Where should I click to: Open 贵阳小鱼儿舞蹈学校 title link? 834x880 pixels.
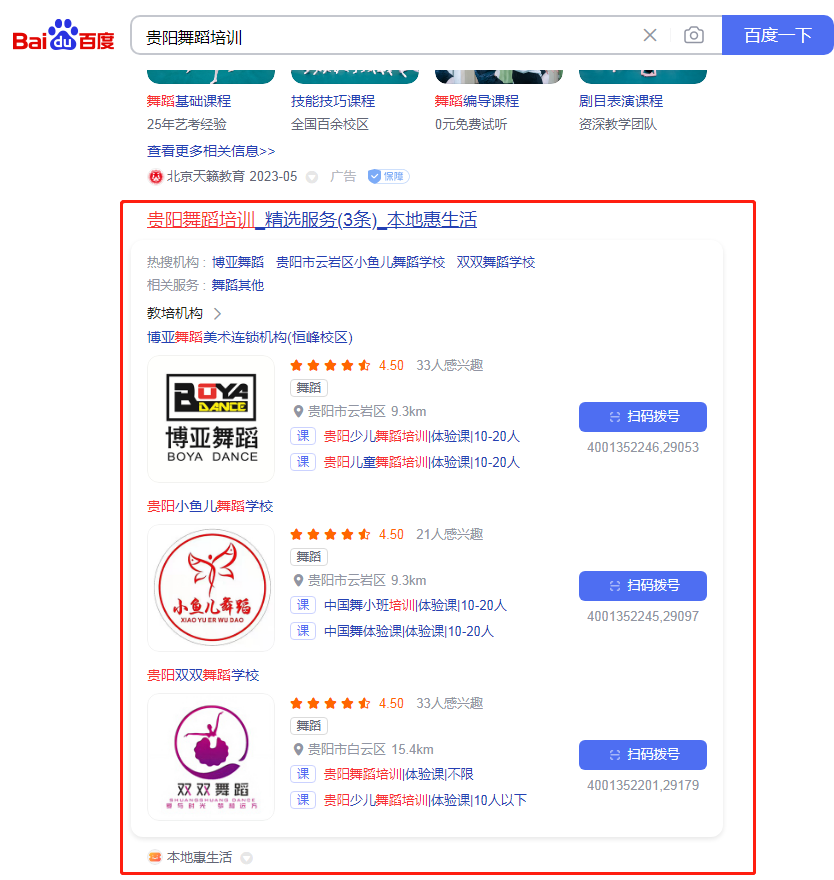[x=210, y=506]
